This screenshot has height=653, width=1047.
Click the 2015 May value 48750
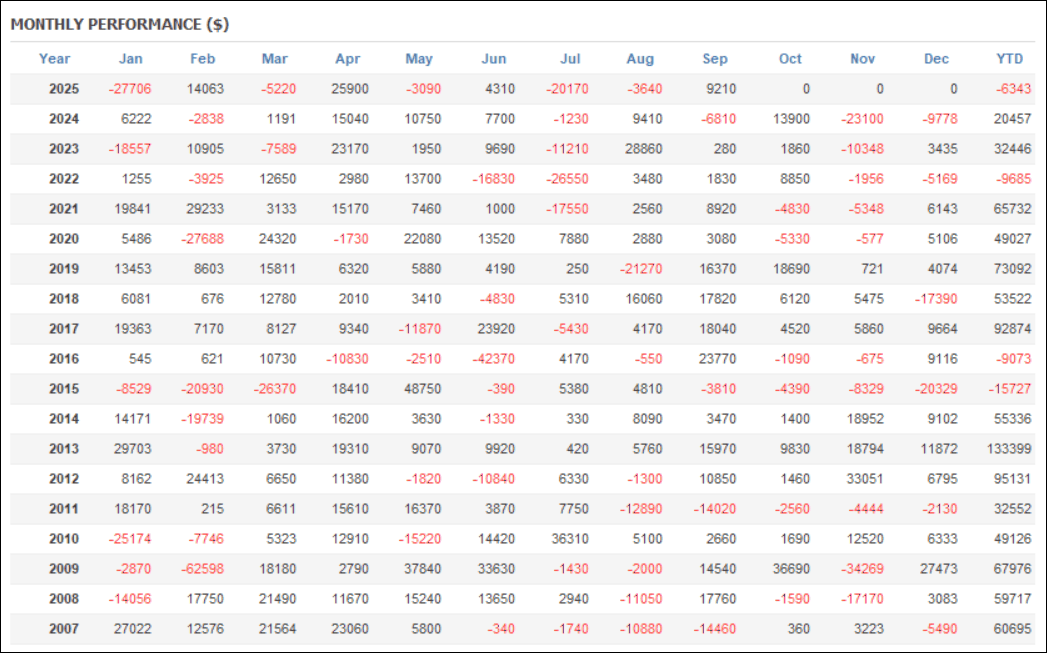[422, 389]
